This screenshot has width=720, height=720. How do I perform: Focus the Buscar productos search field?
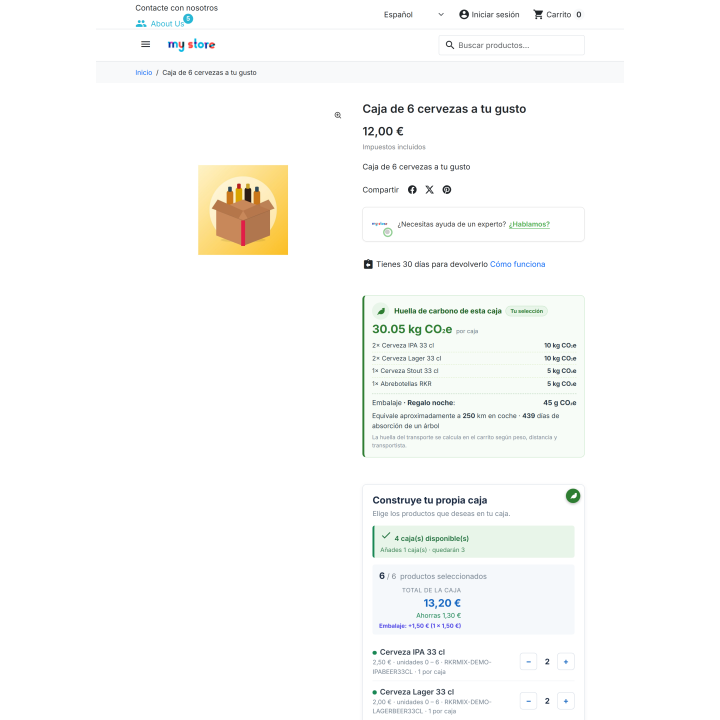[x=512, y=45]
